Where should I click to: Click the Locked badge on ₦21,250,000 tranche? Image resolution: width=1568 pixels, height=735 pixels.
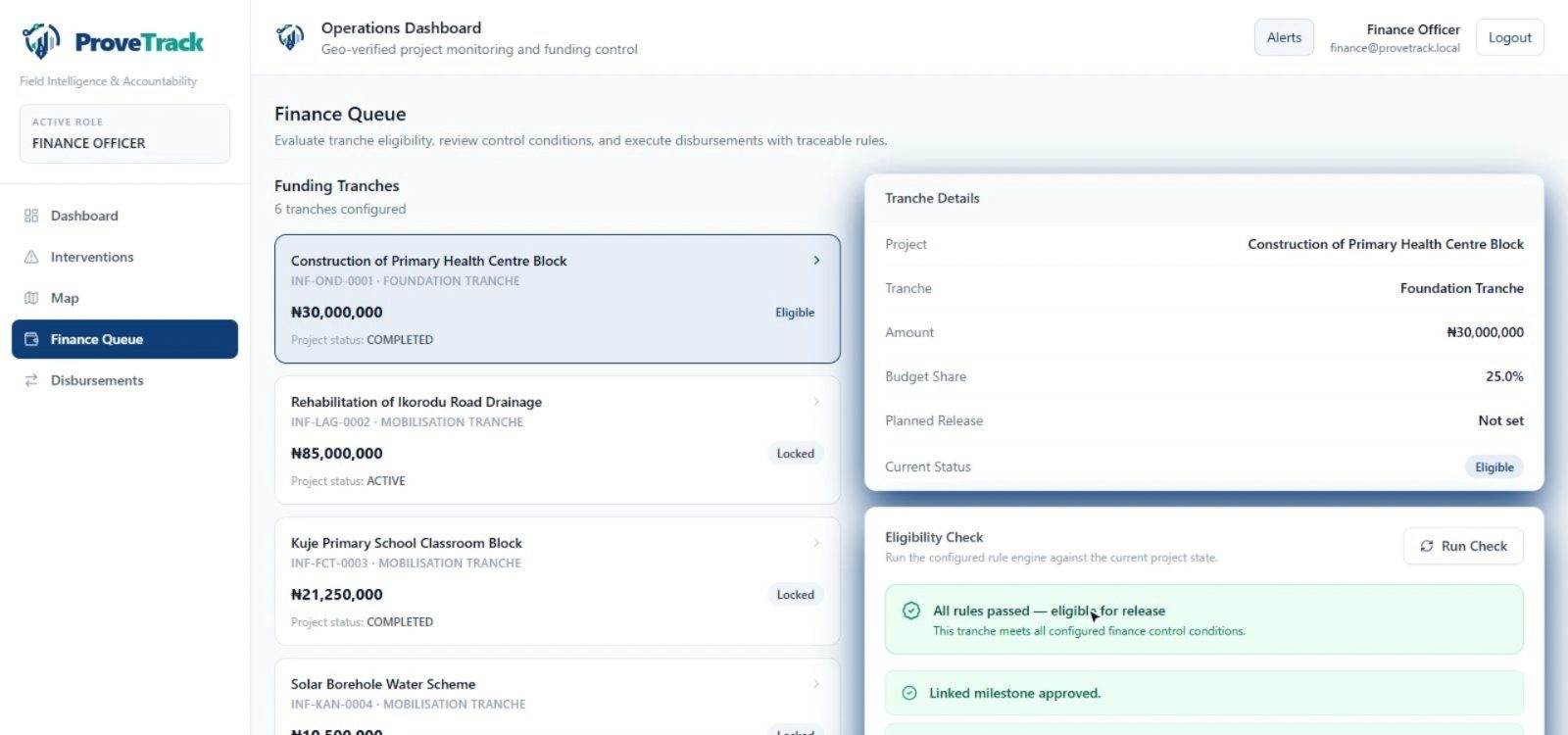tap(796, 595)
